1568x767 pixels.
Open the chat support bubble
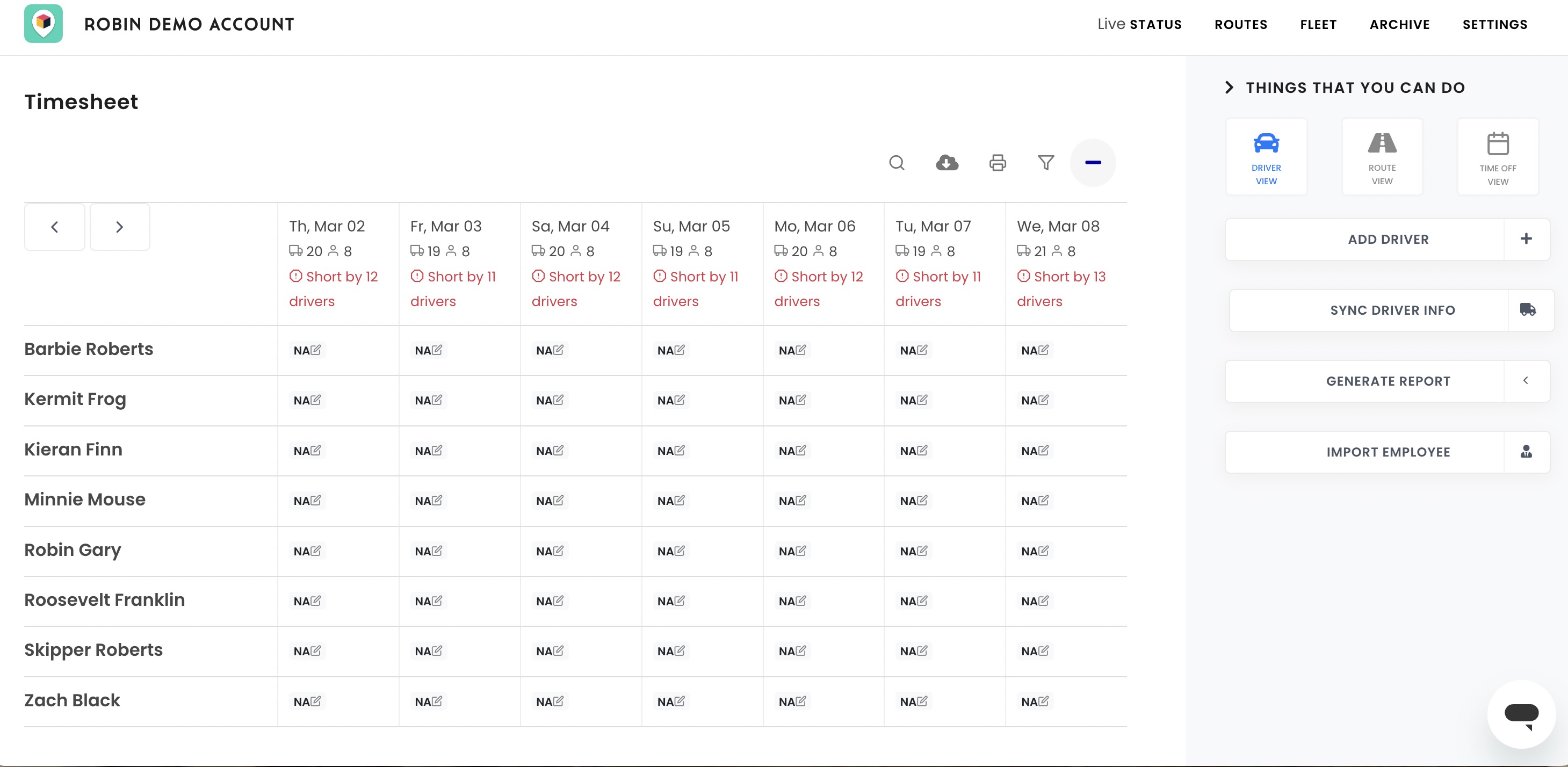[1522, 714]
